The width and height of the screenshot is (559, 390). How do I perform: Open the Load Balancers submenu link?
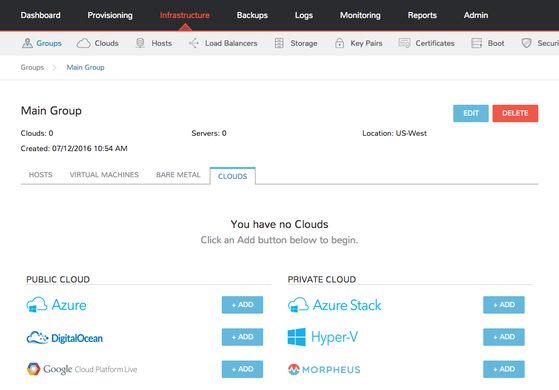point(231,43)
